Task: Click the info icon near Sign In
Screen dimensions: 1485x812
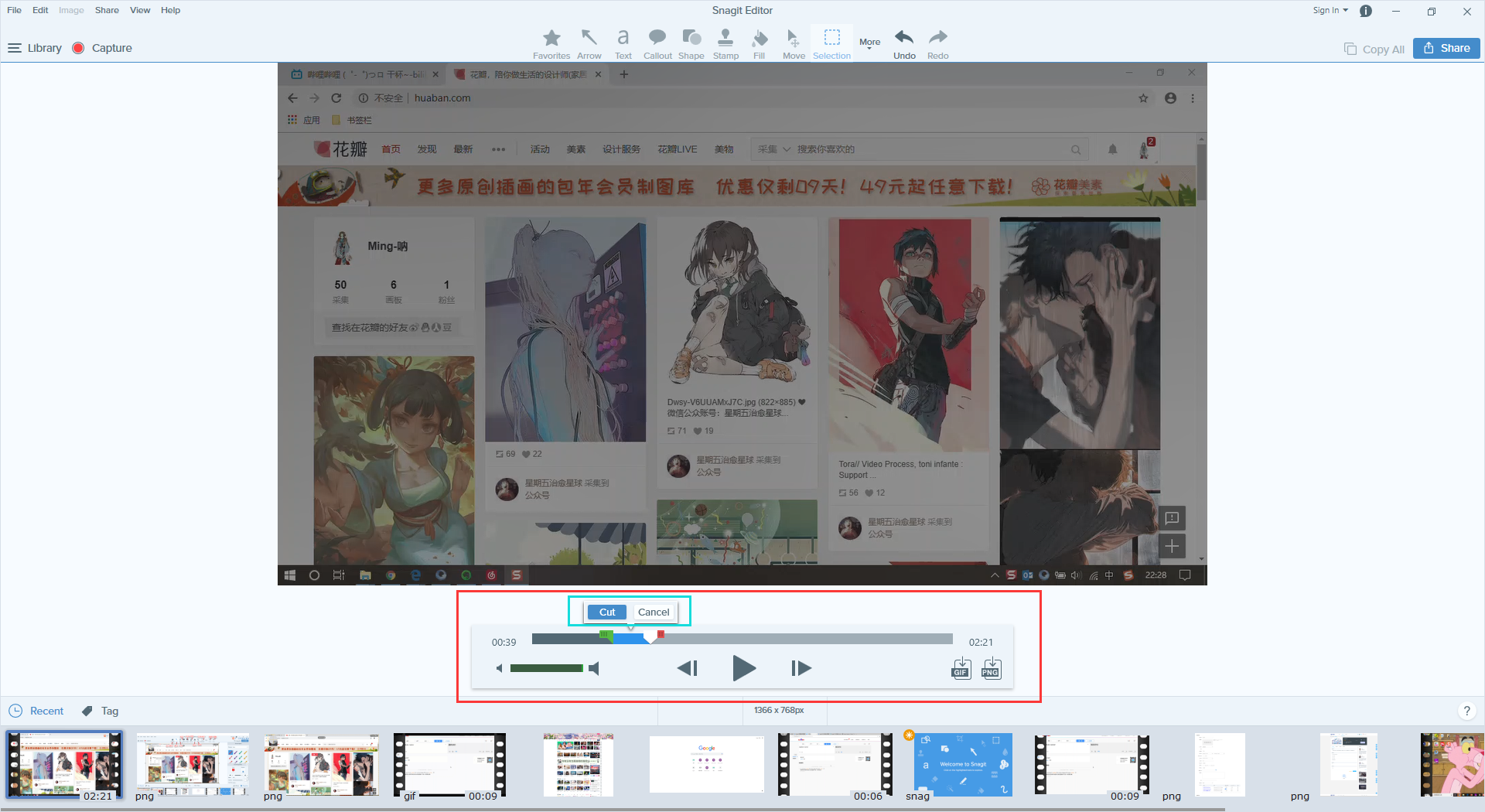Action: click(1366, 11)
